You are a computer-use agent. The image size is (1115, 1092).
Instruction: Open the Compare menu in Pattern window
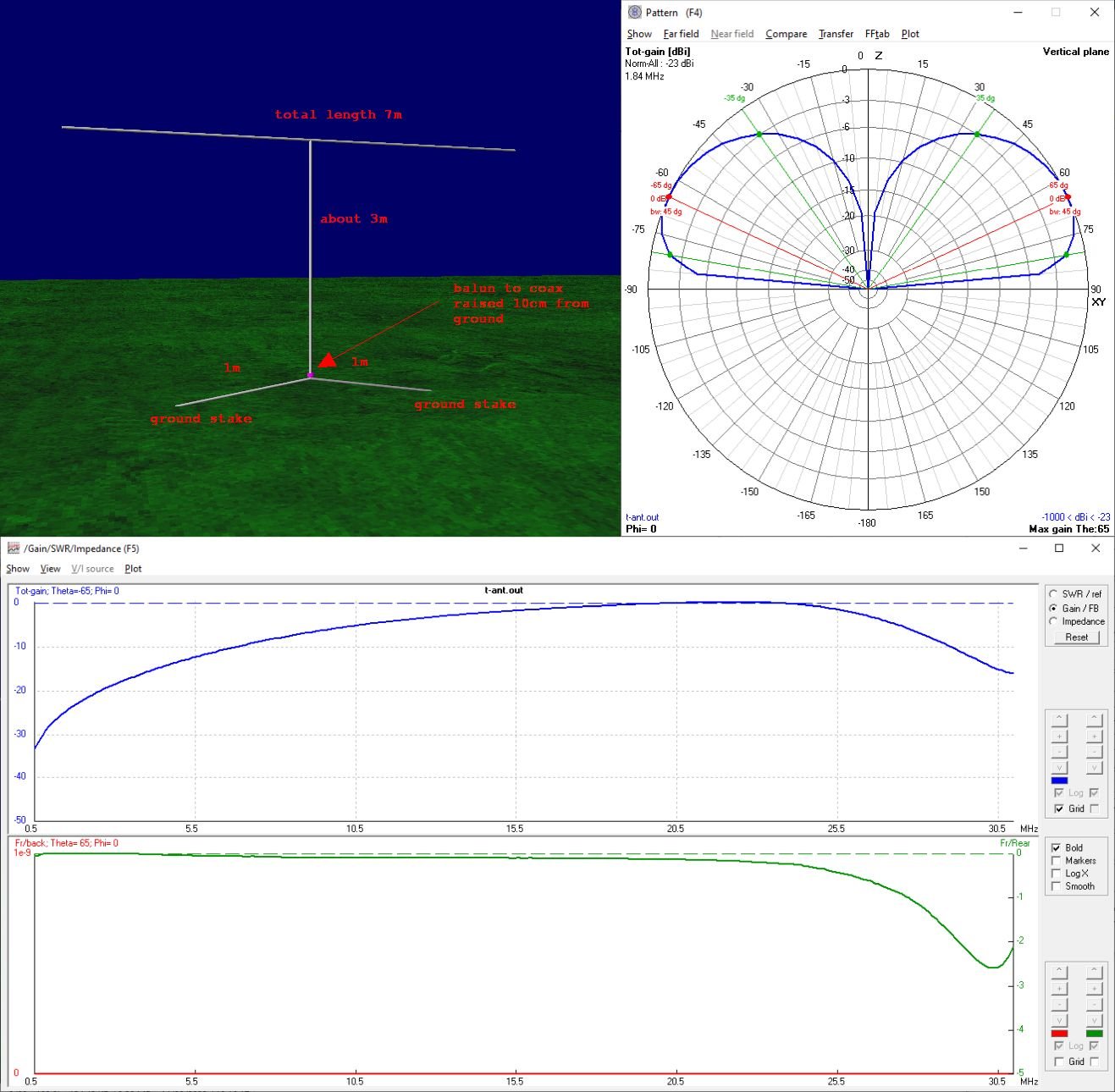click(x=786, y=34)
